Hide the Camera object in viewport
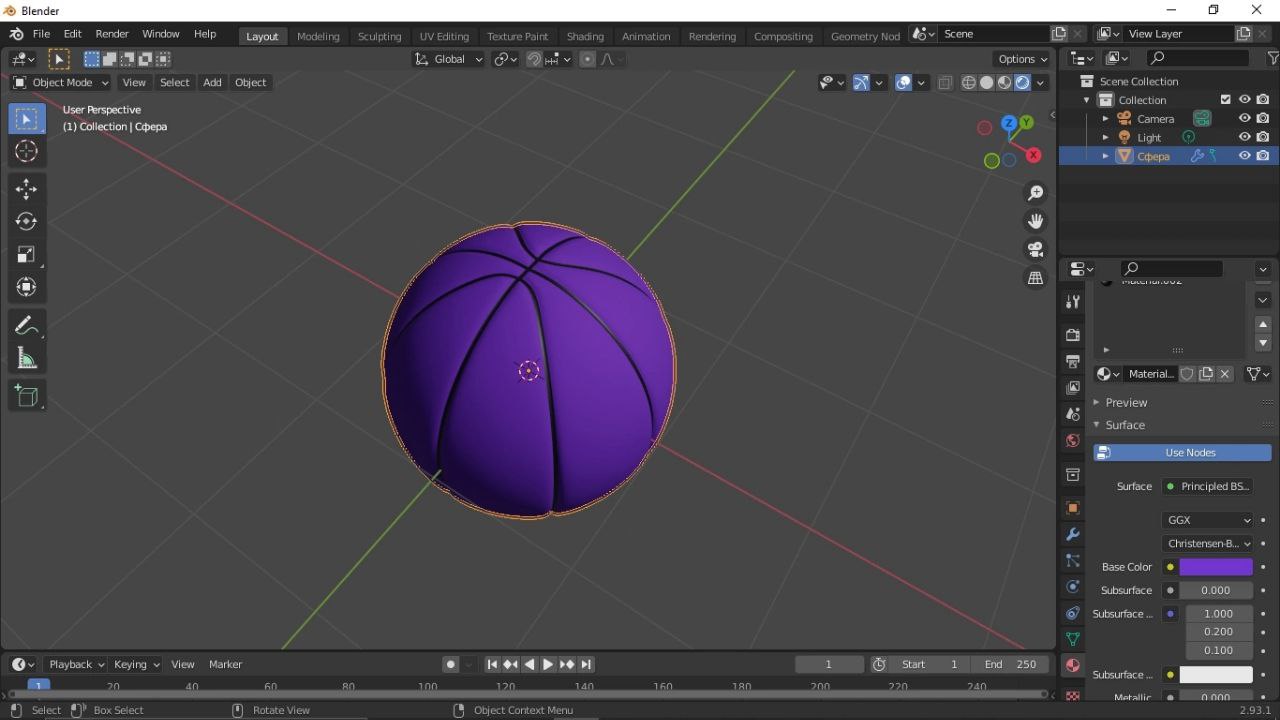1280x720 pixels. [x=1245, y=118]
